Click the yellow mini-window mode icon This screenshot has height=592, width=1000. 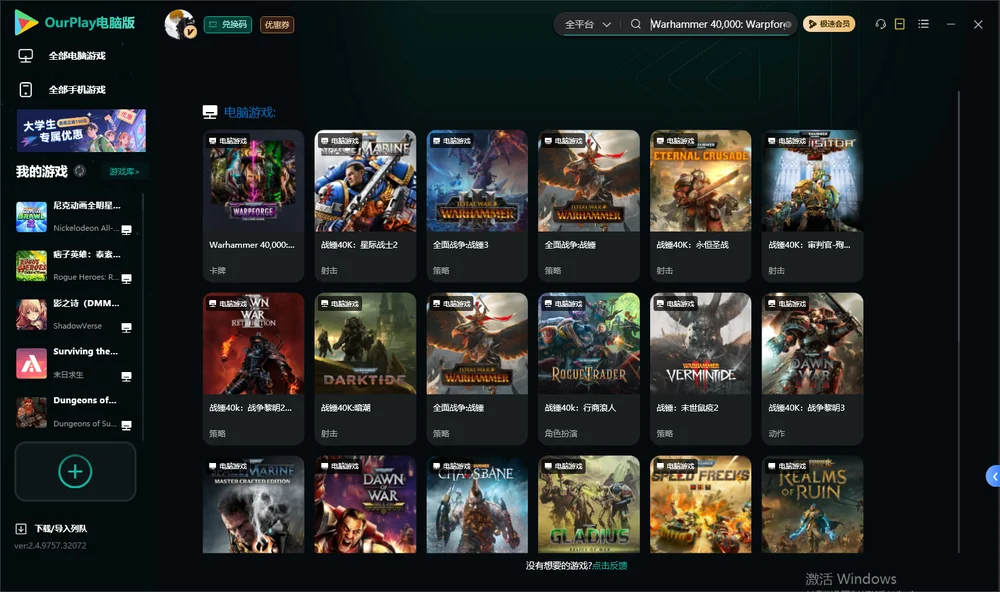pos(900,24)
